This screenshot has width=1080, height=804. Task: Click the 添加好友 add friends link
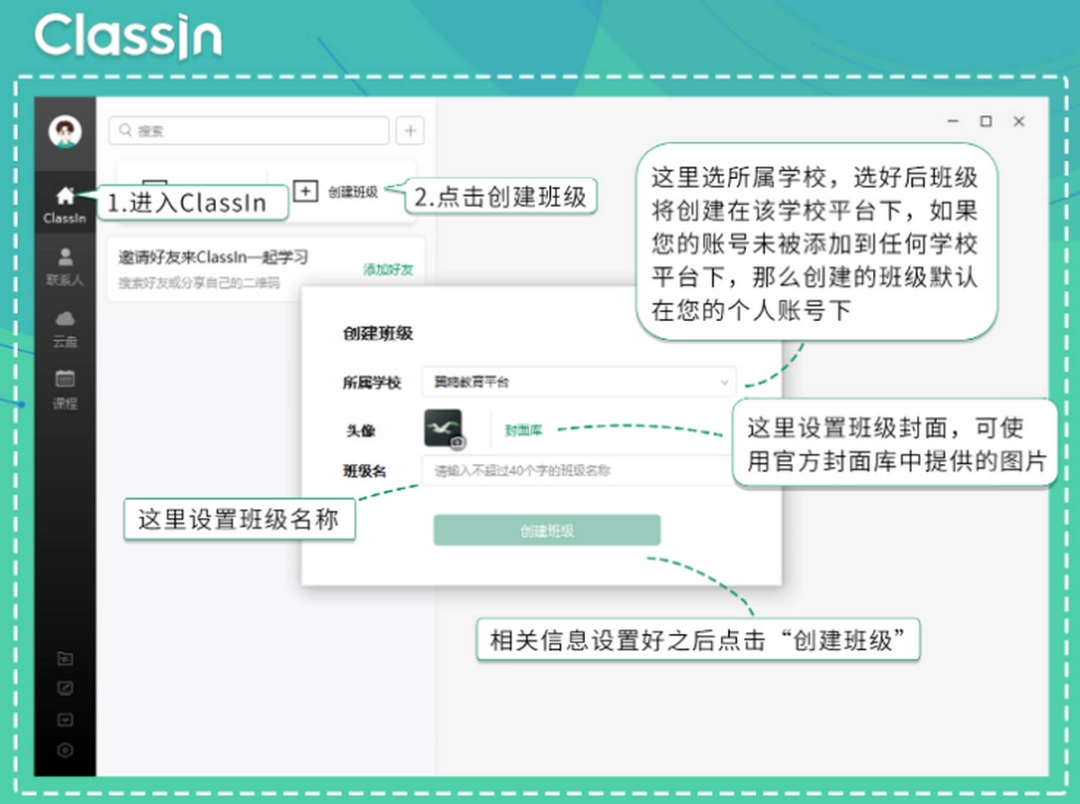(x=386, y=269)
